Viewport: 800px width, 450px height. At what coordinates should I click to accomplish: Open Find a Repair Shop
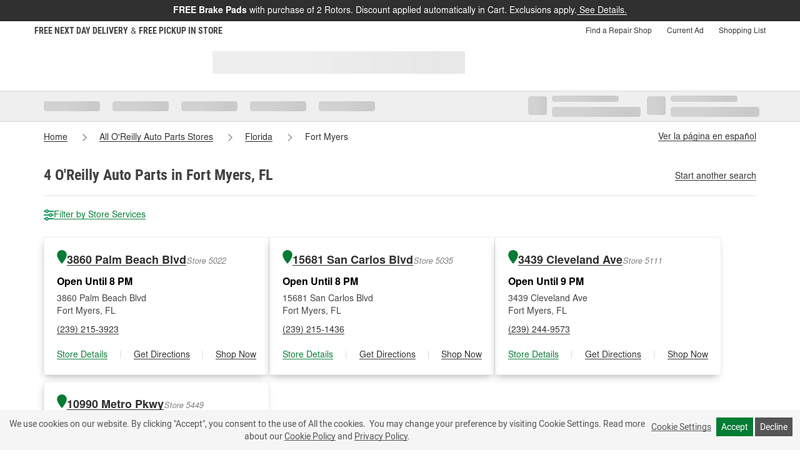[618, 31]
